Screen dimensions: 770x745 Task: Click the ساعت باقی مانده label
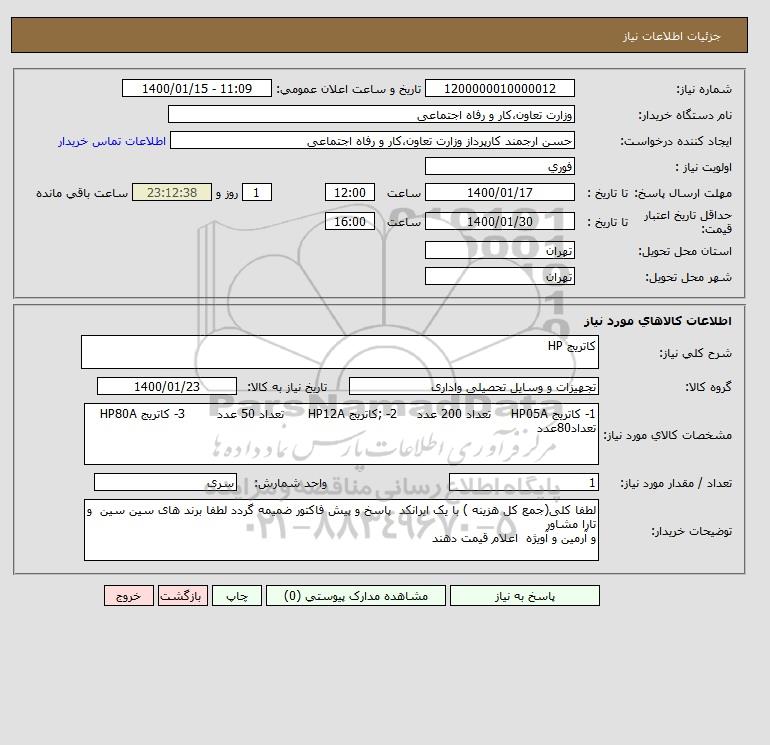coord(82,193)
